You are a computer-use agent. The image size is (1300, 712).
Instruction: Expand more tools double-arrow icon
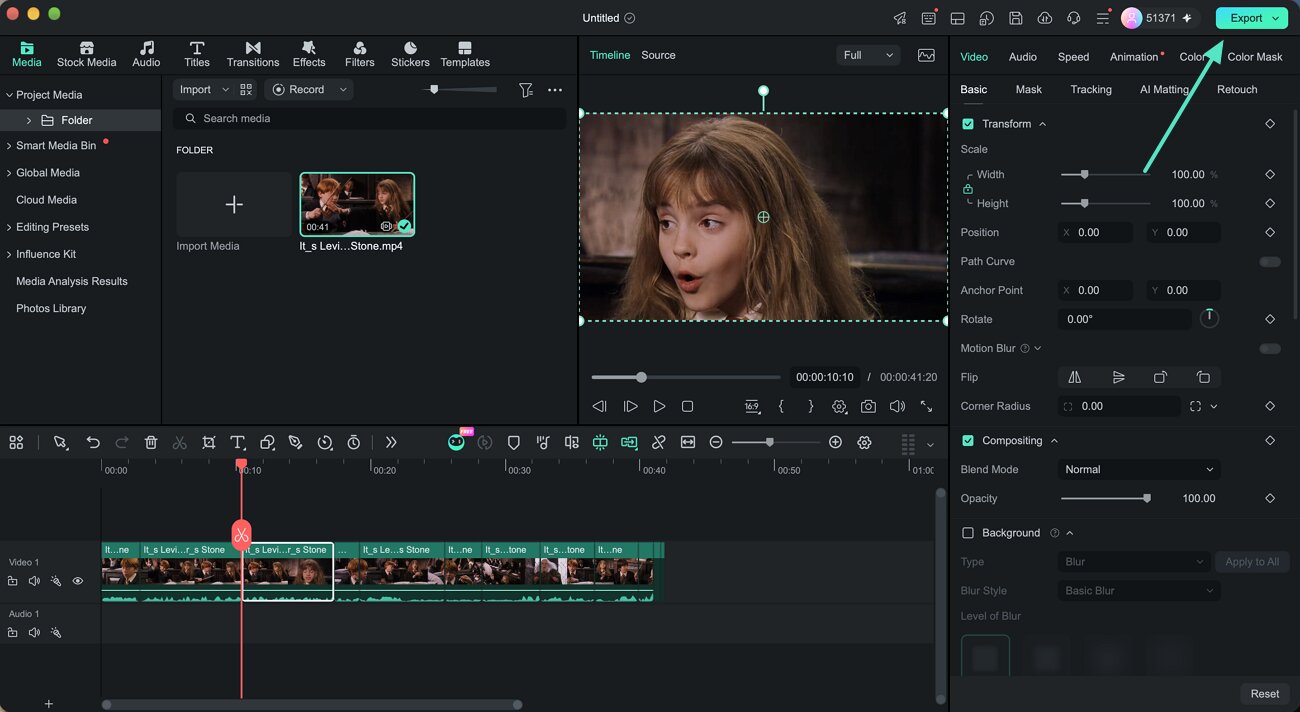(391, 442)
